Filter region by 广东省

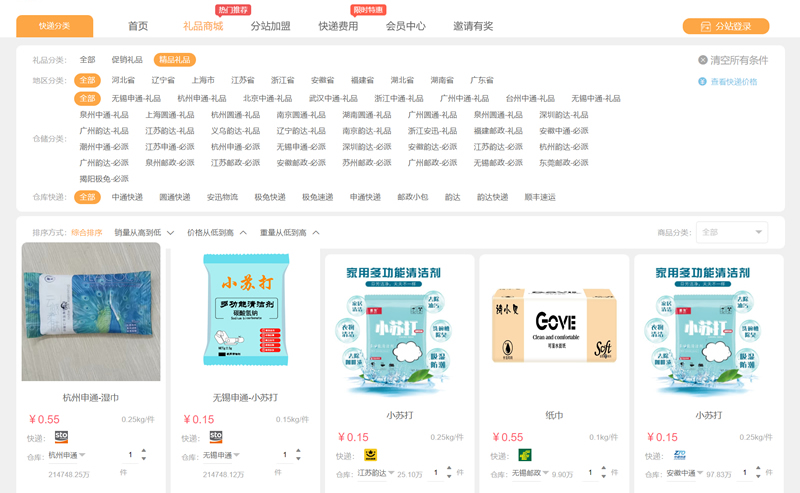click(482, 80)
